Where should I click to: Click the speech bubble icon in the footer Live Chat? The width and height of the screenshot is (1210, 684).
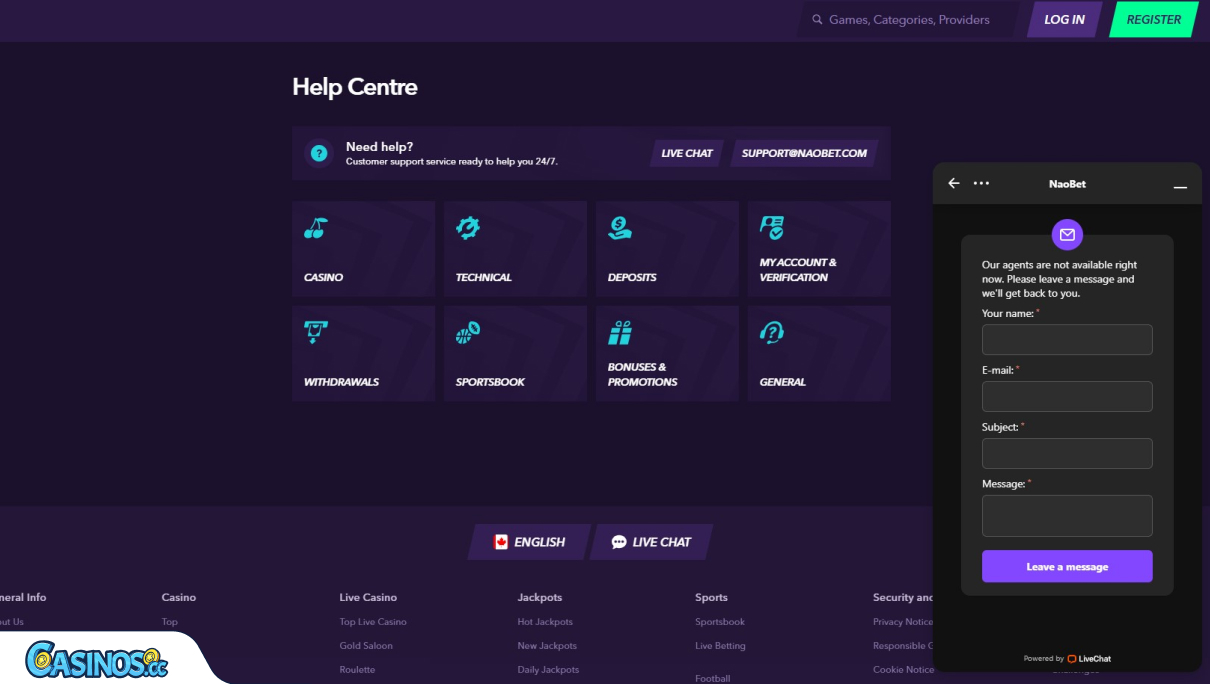click(619, 542)
